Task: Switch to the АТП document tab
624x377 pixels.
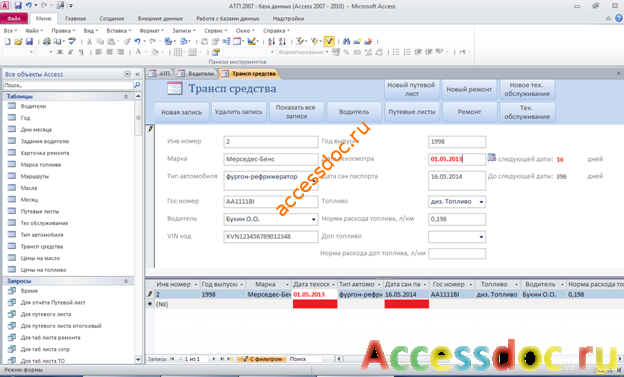Action: pos(160,74)
